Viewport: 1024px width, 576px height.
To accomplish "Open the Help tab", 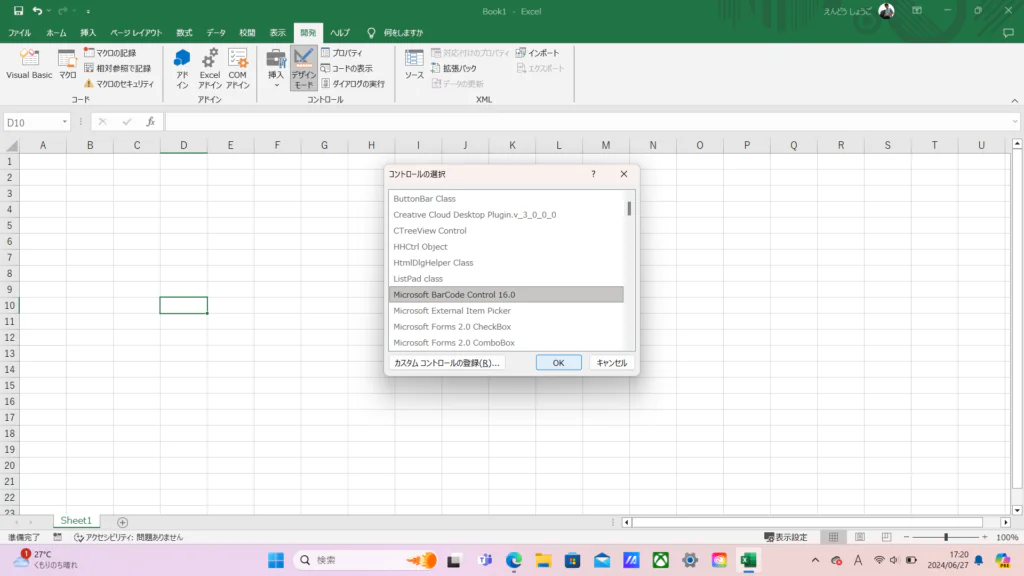I will pyautogui.click(x=340, y=33).
